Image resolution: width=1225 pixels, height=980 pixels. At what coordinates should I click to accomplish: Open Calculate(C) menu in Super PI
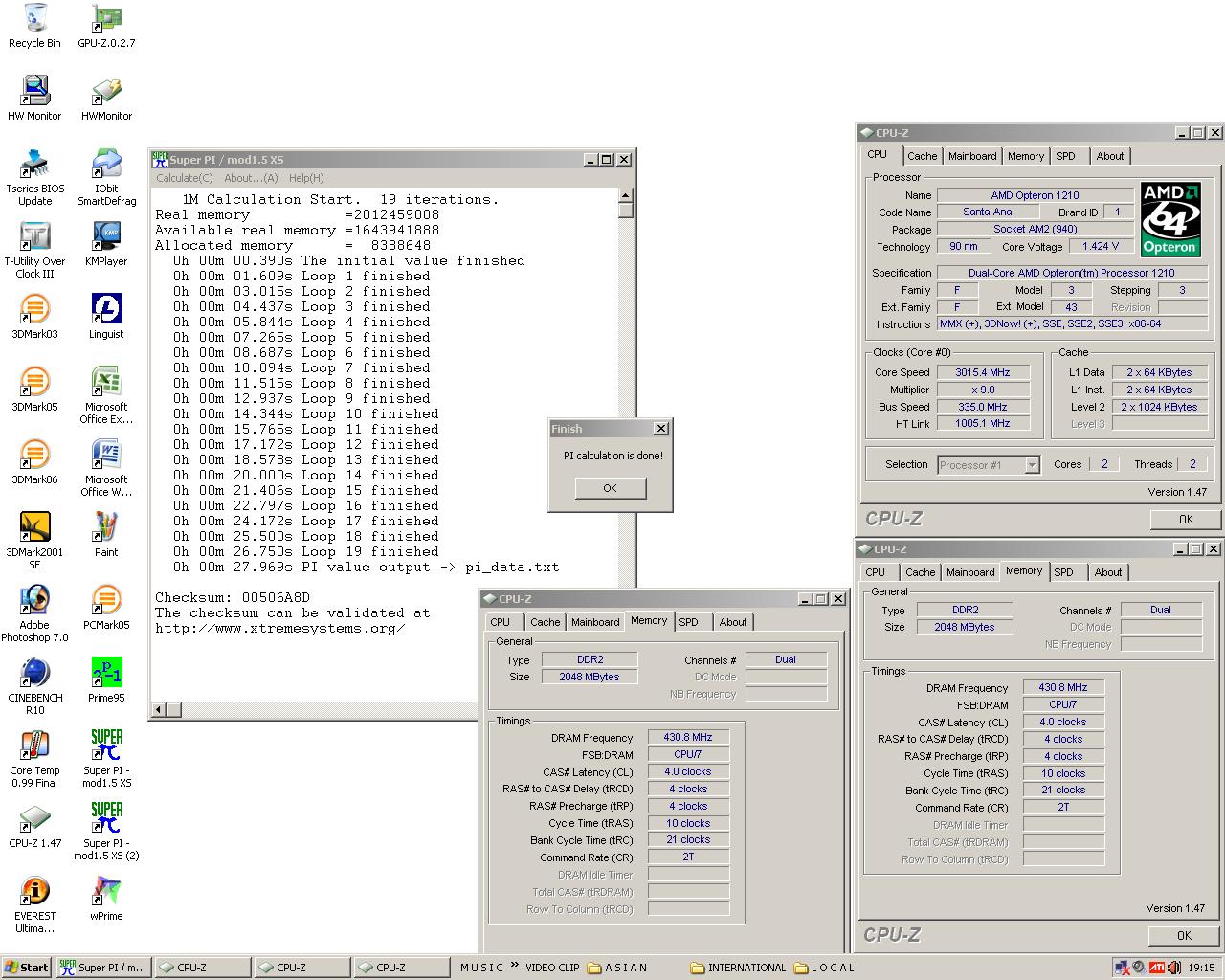[x=185, y=178]
